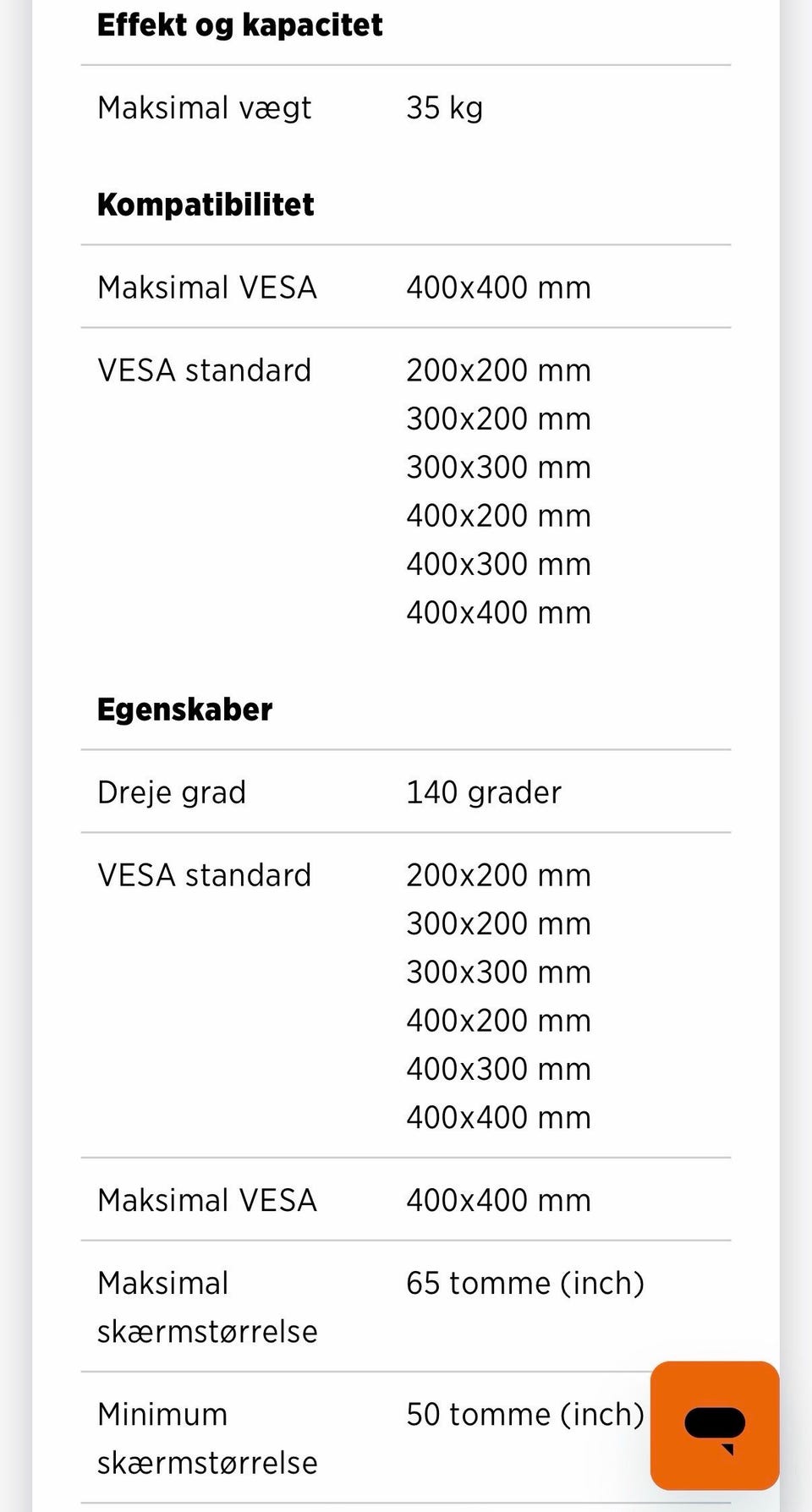Click the first VESA standard label
The height and width of the screenshot is (1512, 812).
tap(204, 370)
